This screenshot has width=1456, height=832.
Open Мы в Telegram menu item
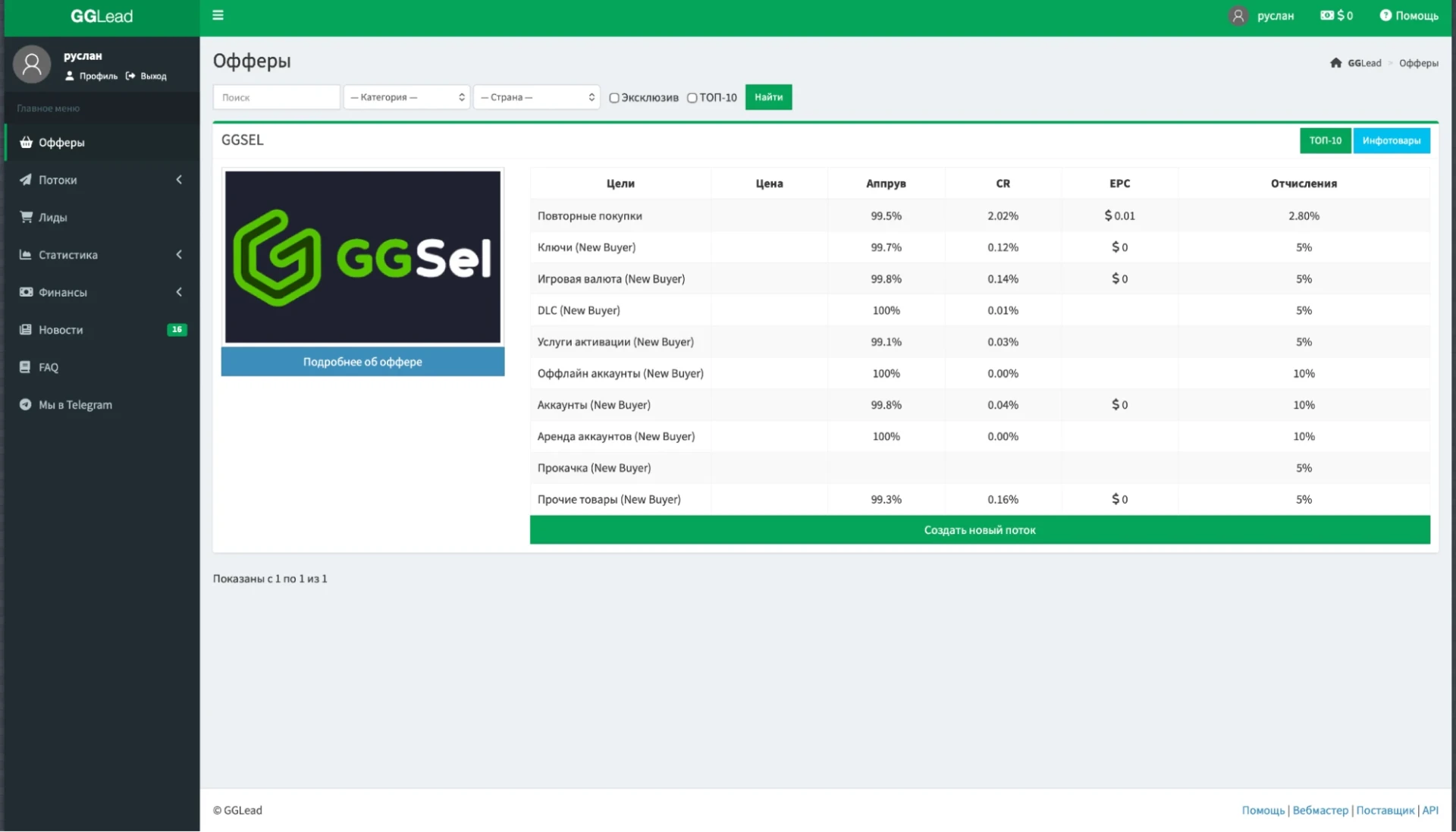click(102, 404)
